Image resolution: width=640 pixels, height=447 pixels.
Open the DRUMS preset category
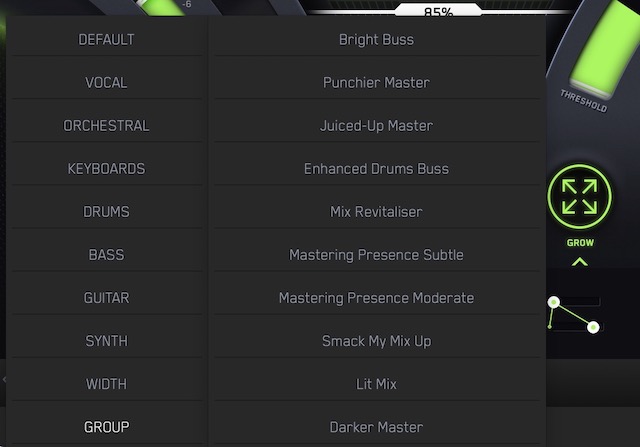[106, 212]
